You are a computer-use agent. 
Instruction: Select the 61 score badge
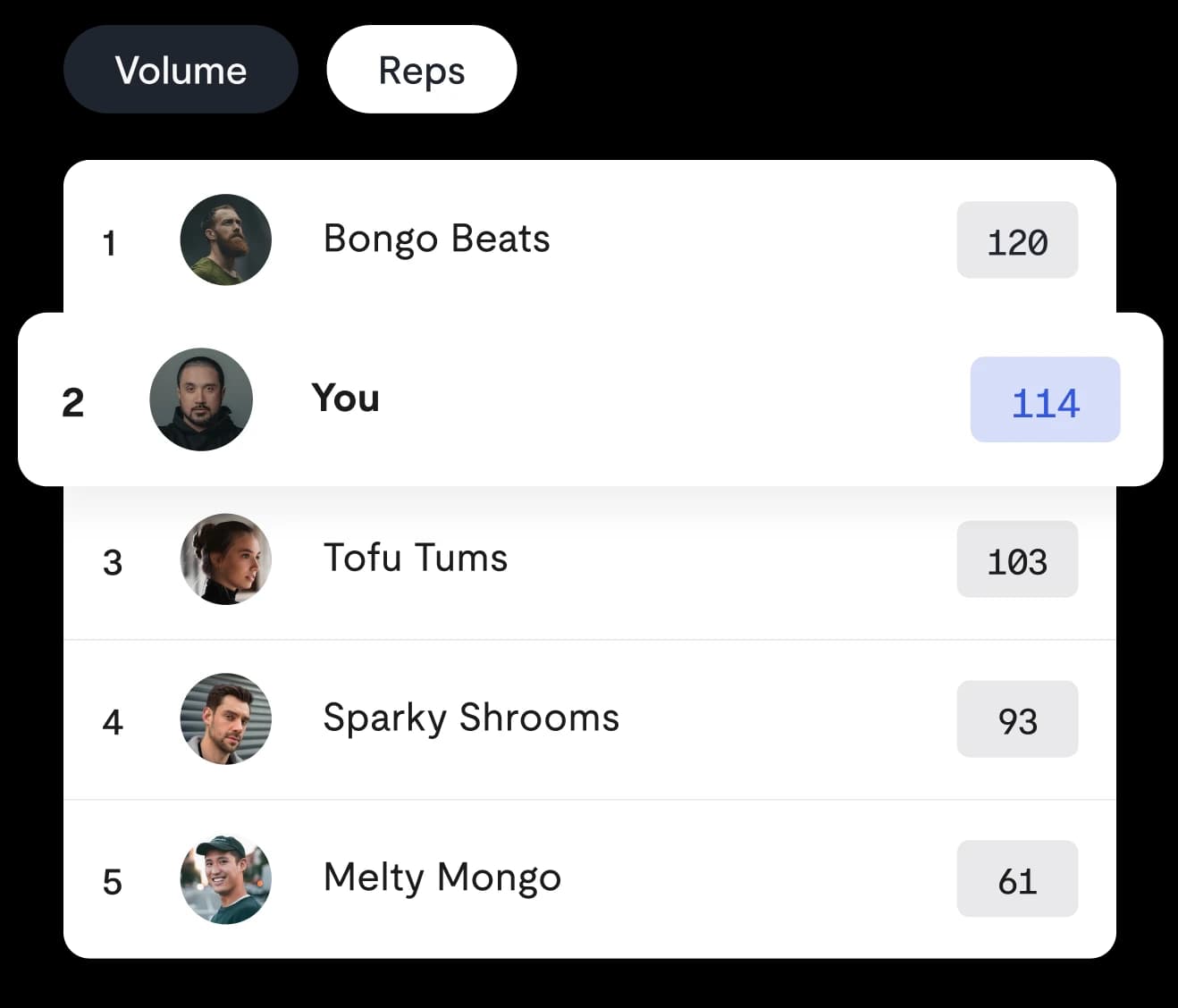1017,879
